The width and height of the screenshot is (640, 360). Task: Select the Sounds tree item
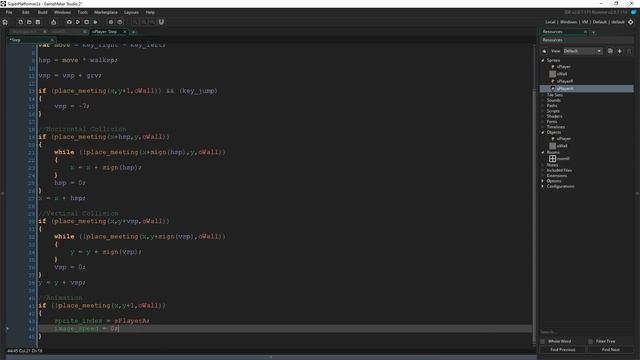coord(553,100)
